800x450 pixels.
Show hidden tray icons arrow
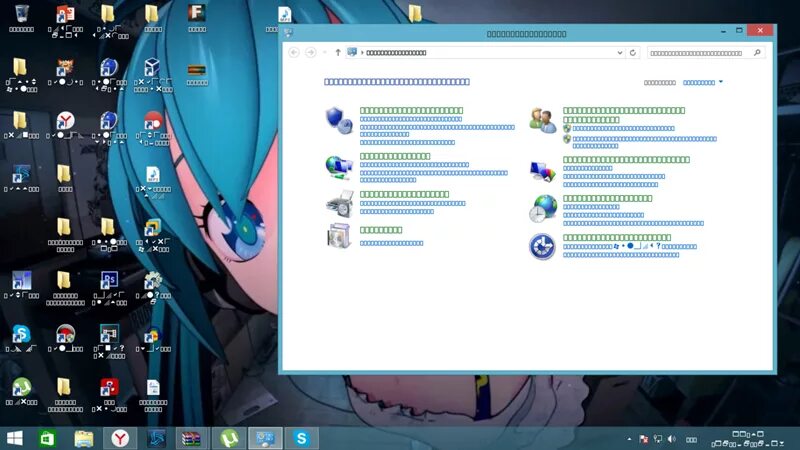tap(629, 439)
